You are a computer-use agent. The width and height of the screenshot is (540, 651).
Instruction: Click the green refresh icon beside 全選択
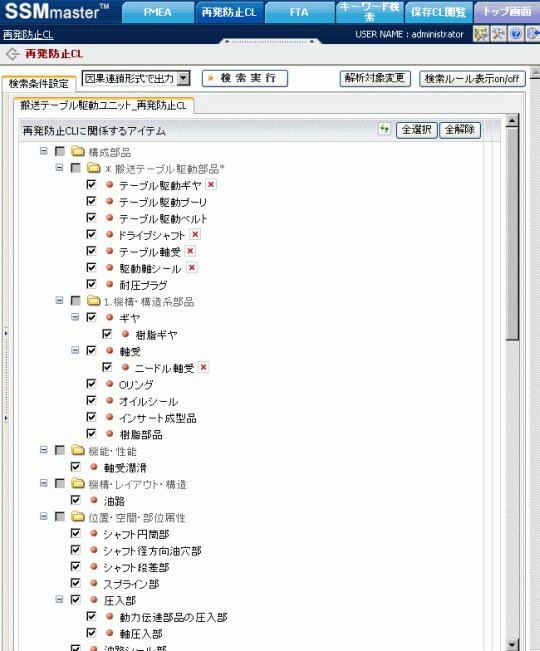click(384, 129)
